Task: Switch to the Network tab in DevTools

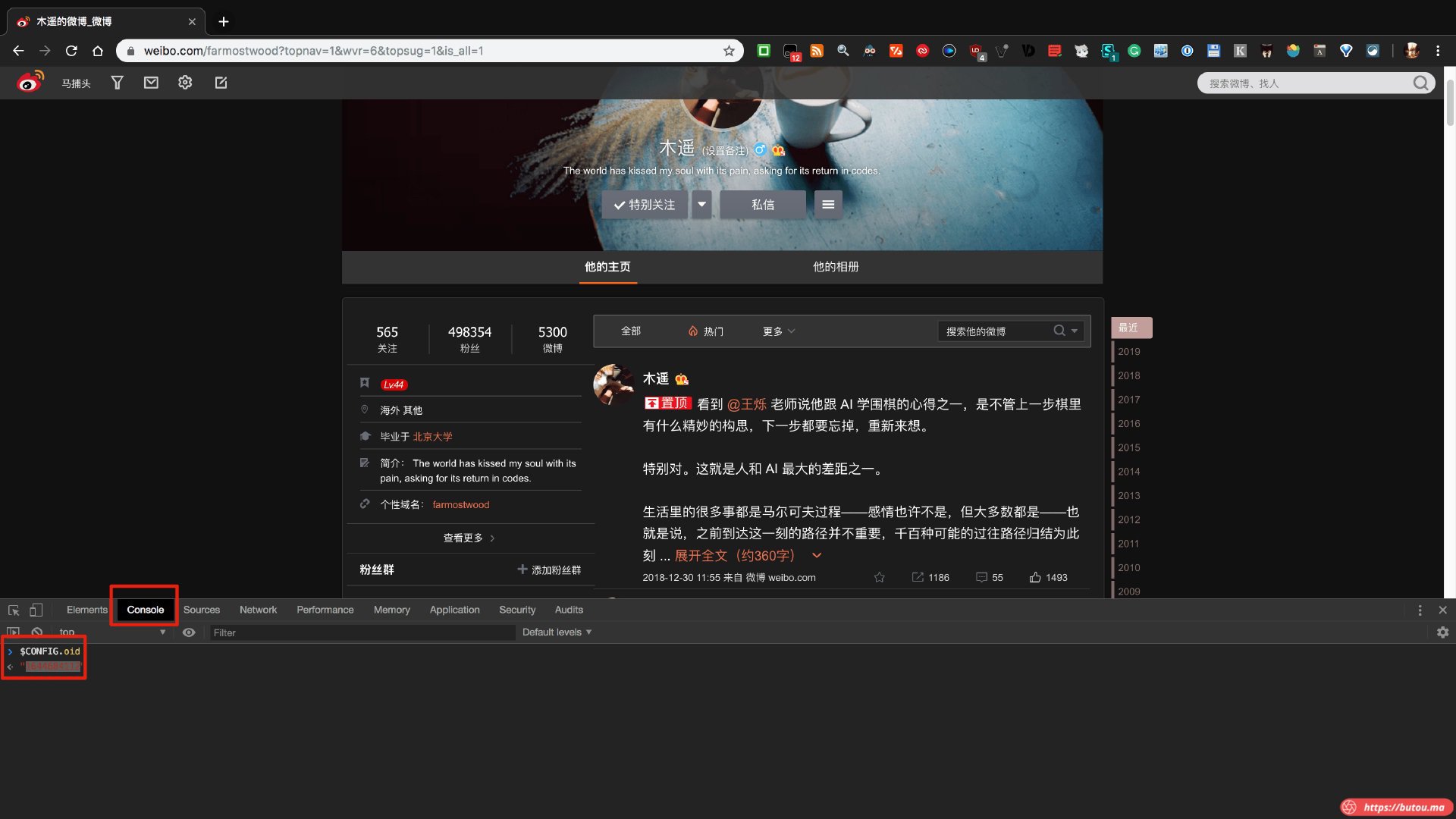Action: click(258, 610)
